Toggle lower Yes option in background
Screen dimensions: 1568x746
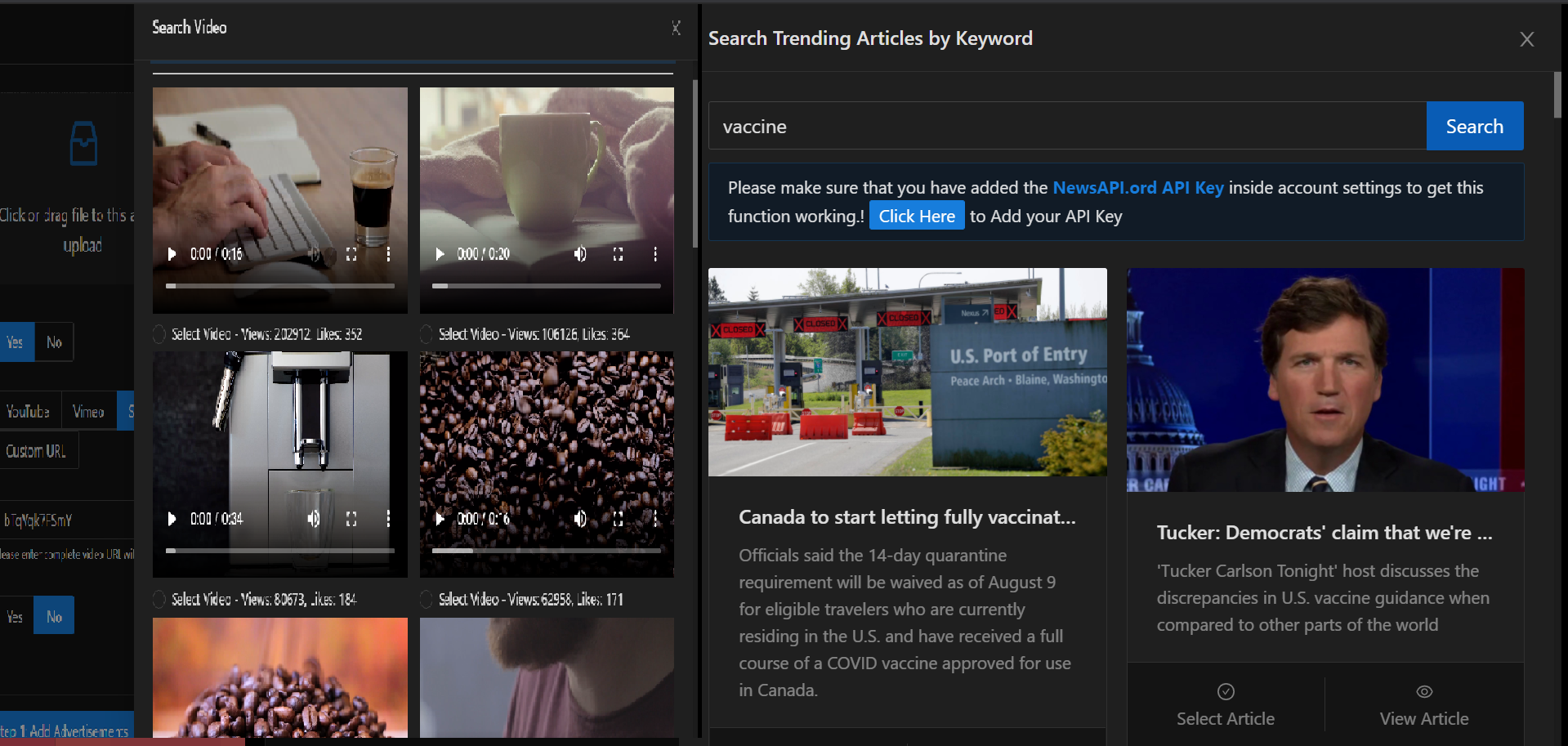pyautogui.click(x=16, y=616)
